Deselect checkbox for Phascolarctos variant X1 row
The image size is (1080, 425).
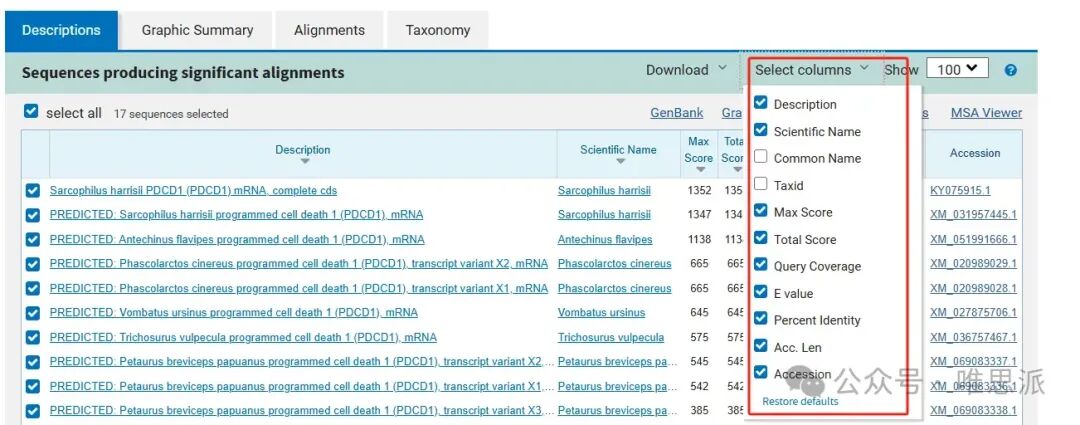(32, 289)
